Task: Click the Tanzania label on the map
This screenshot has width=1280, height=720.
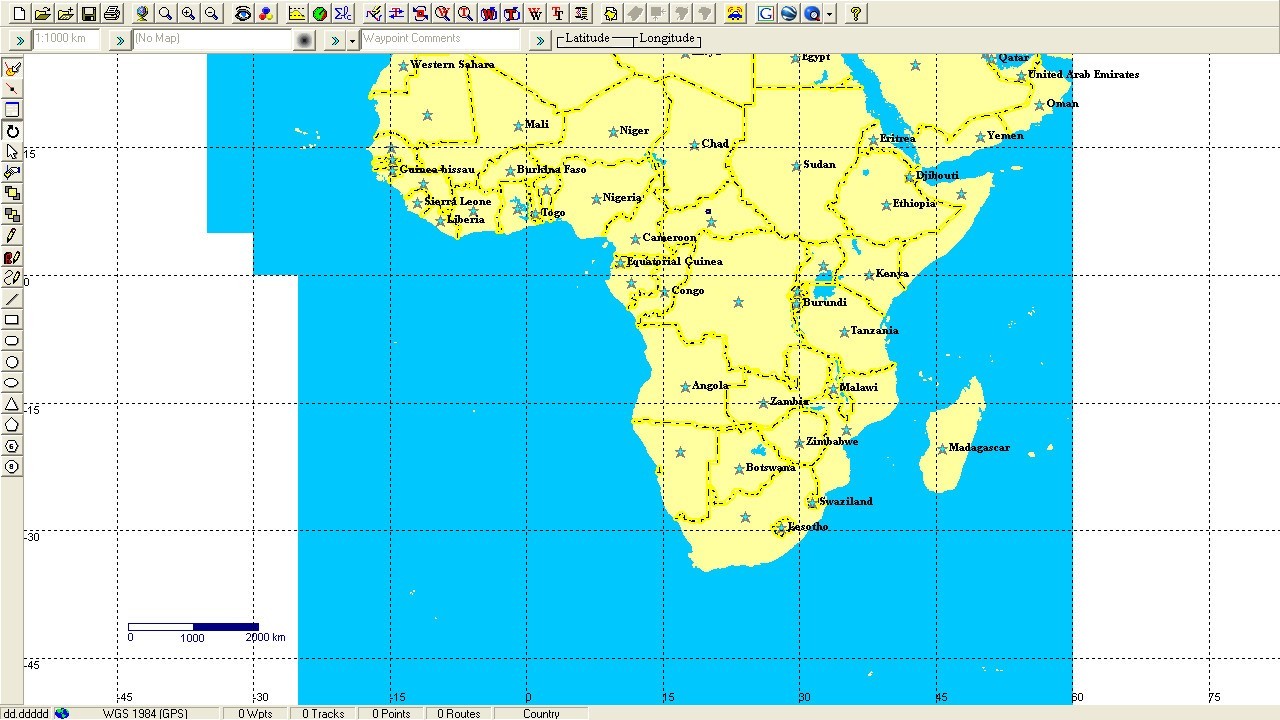Action: [874, 331]
